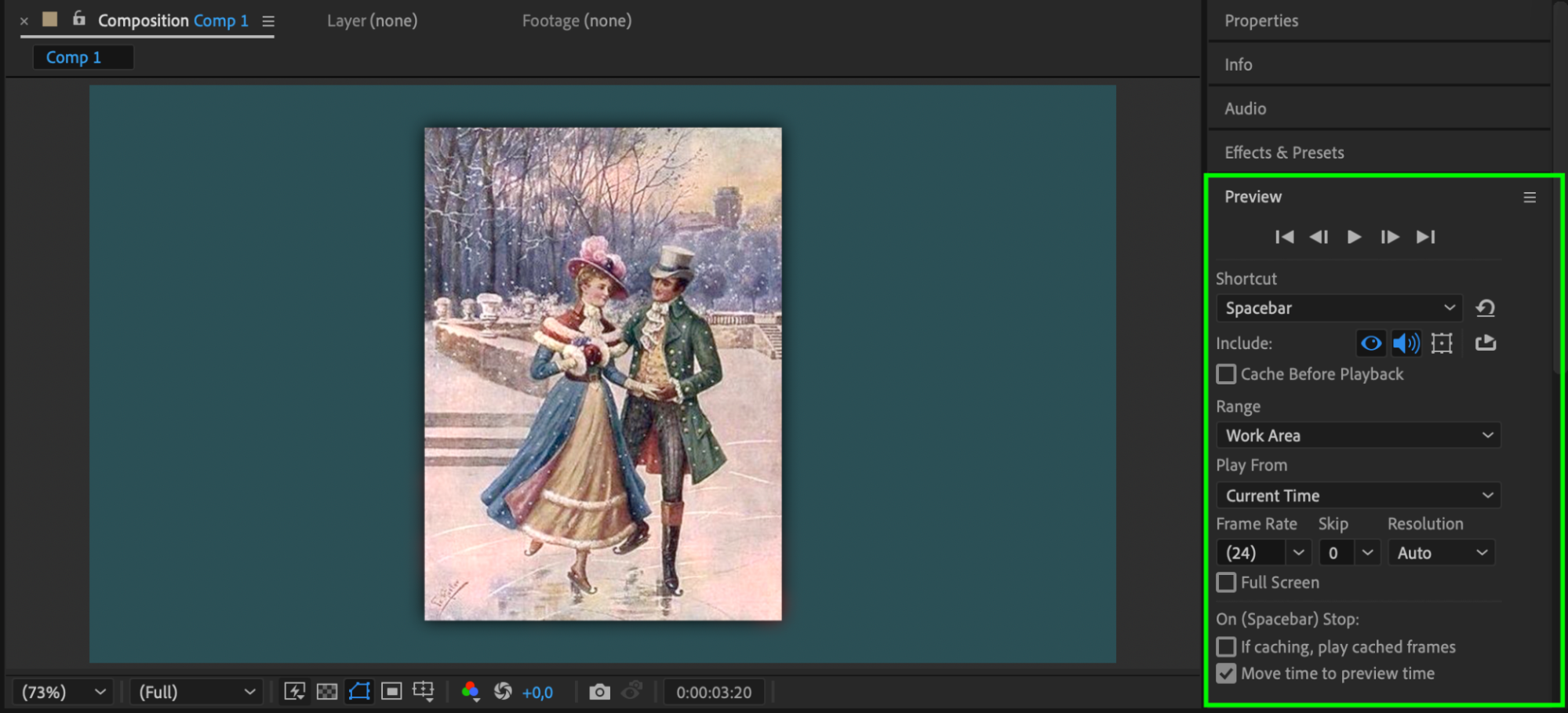This screenshot has height=713, width=1568.
Task: Open the magnification ratio (73%) dropdown
Action: click(x=63, y=693)
